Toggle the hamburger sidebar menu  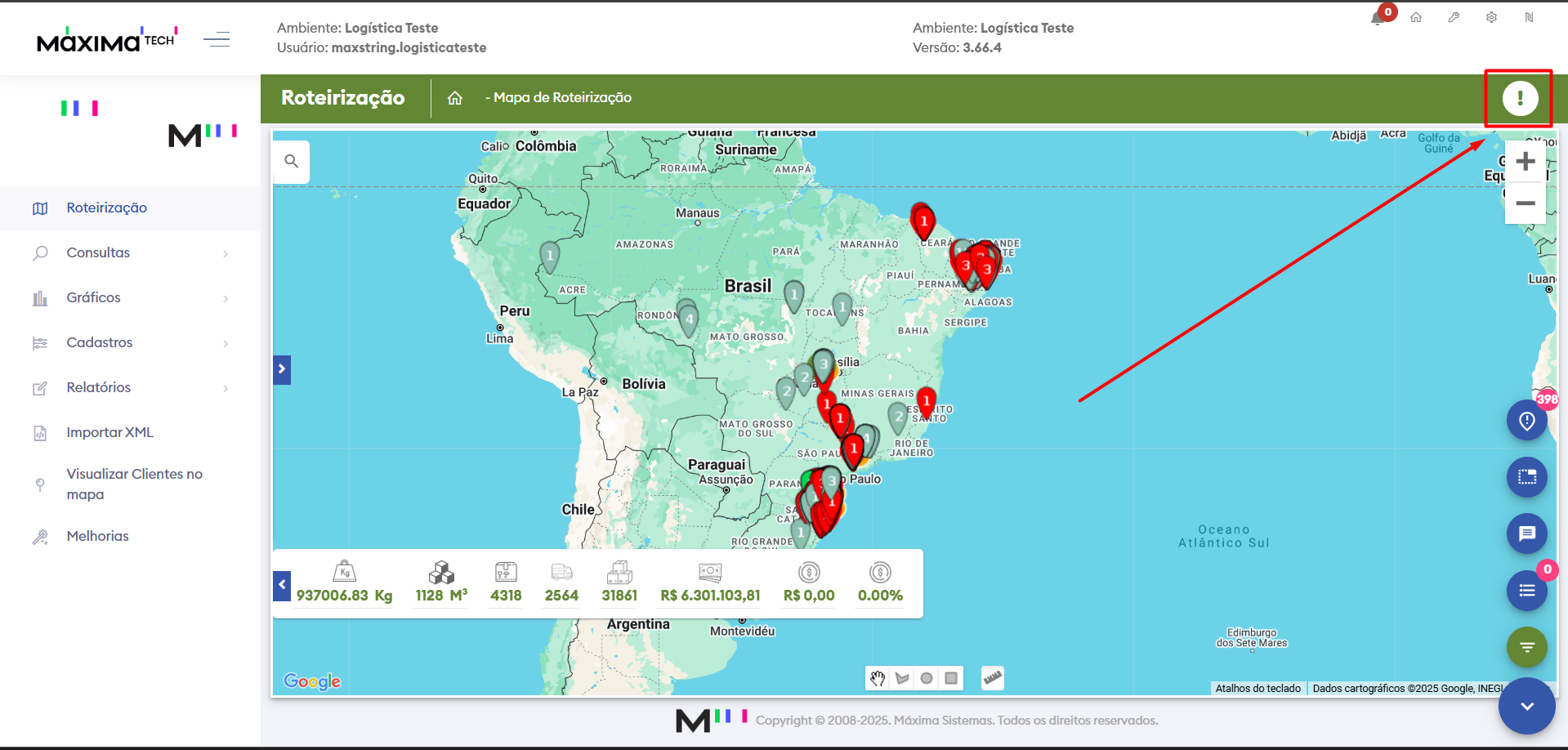217,39
